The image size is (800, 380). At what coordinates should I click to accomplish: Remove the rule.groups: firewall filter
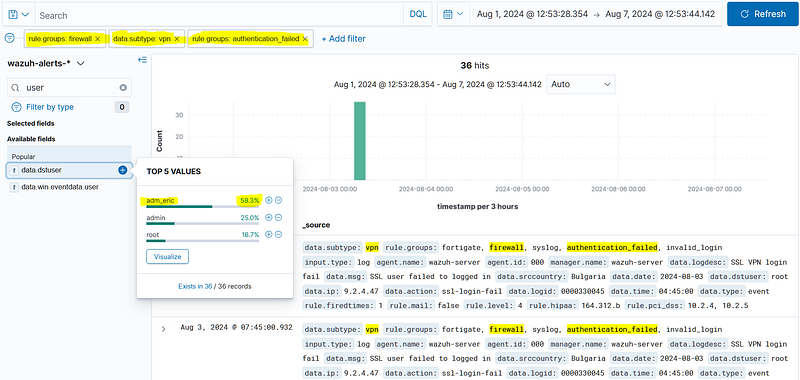(x=97, y=39)
